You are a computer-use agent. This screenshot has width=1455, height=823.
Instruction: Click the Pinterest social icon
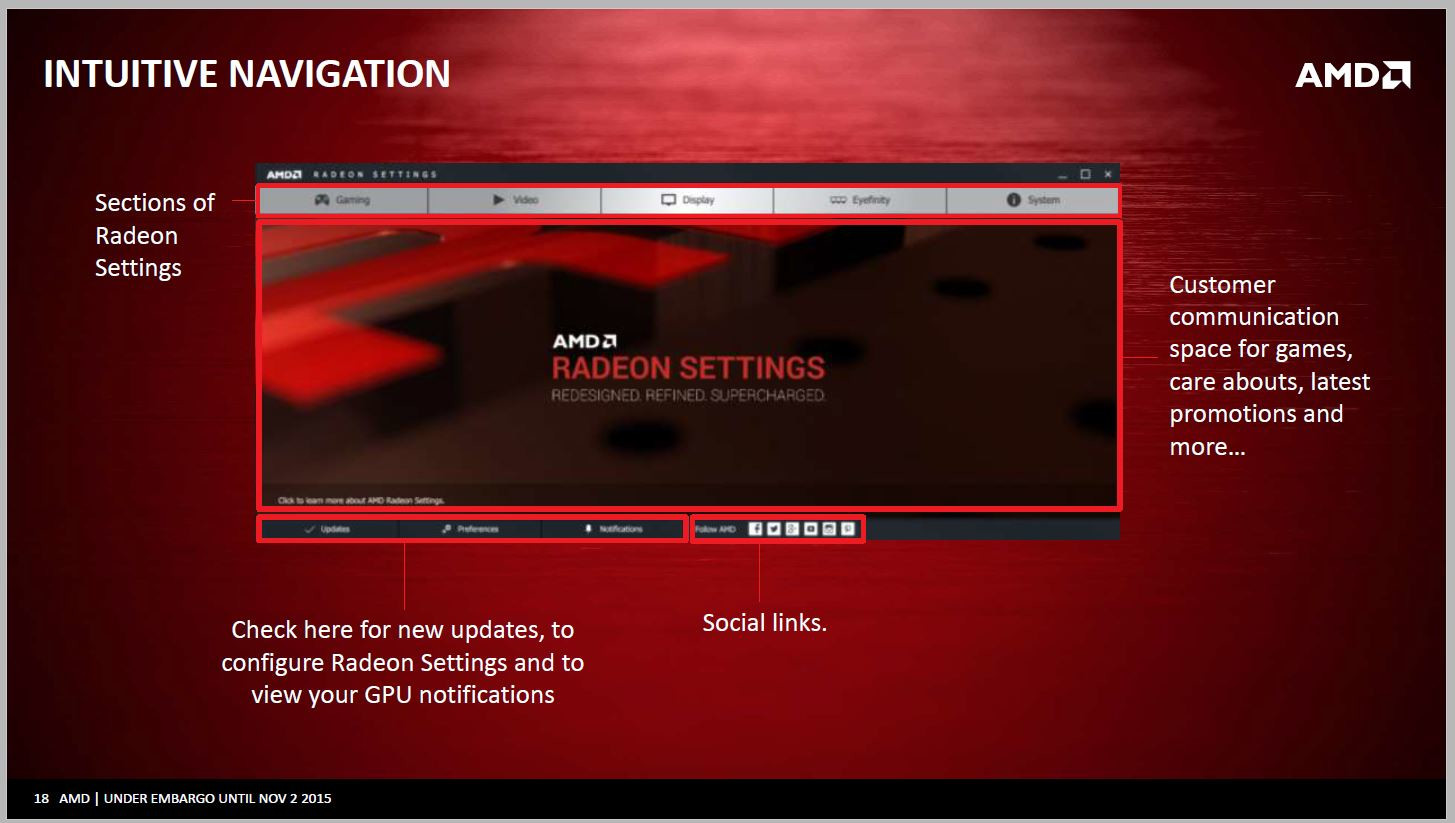[848, 529]
